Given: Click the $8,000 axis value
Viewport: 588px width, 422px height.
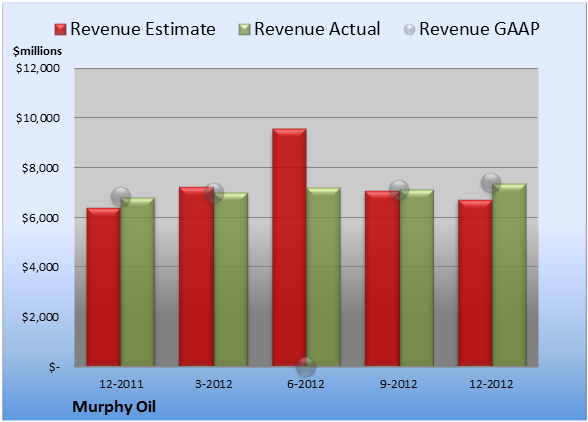Looking at the screenshot, I should coord(40,168).
